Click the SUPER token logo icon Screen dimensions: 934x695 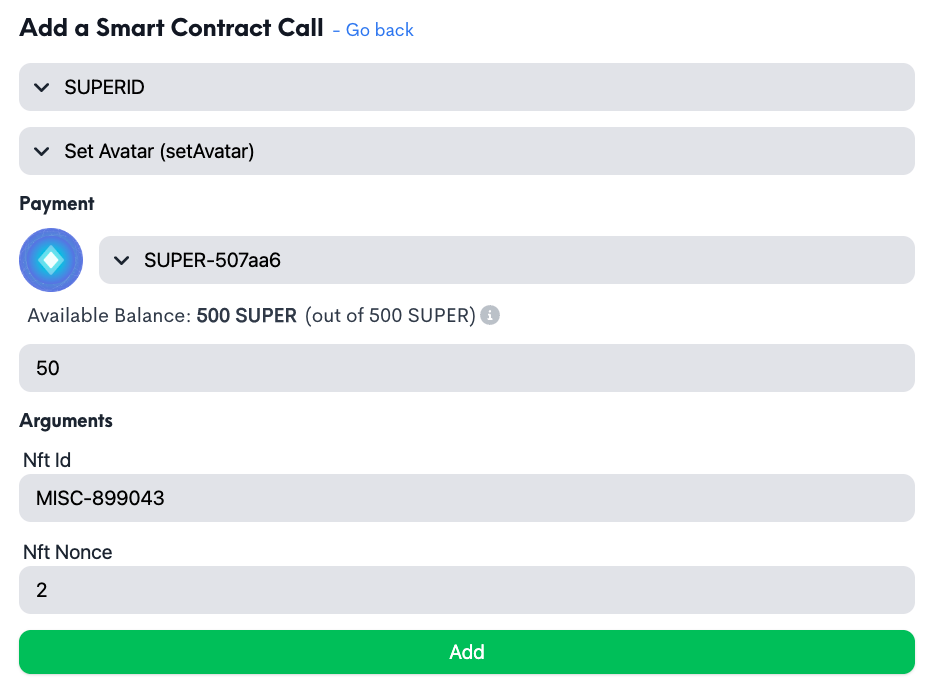click(51, 260)
